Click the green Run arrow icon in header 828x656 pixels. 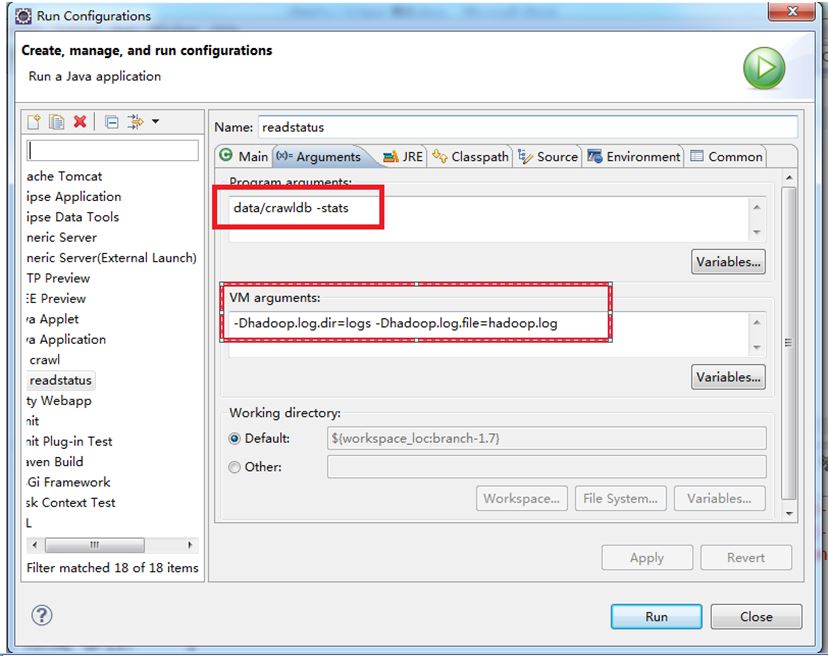coord(764,68)
